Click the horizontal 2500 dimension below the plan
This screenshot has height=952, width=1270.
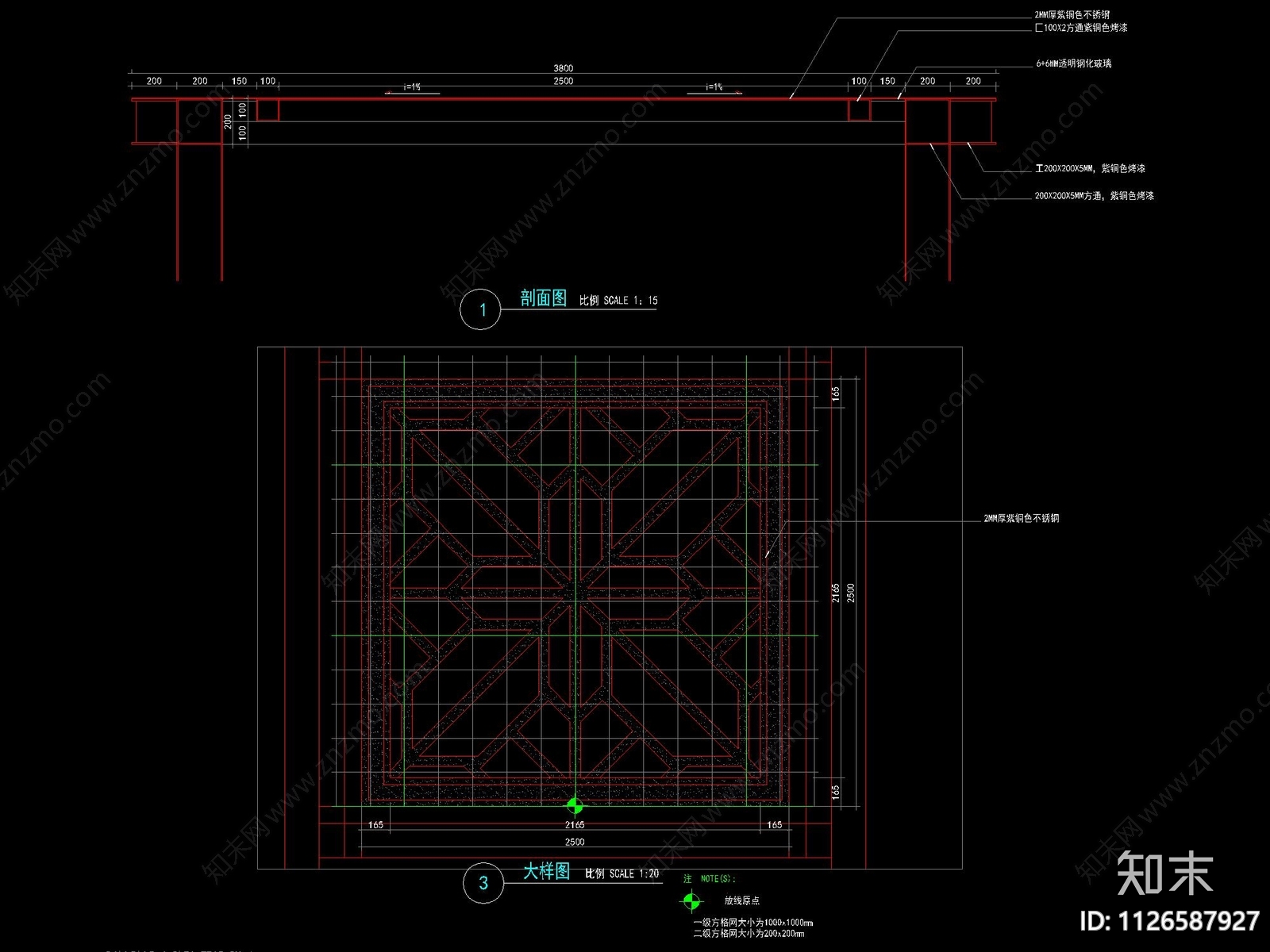pos(575,843)
